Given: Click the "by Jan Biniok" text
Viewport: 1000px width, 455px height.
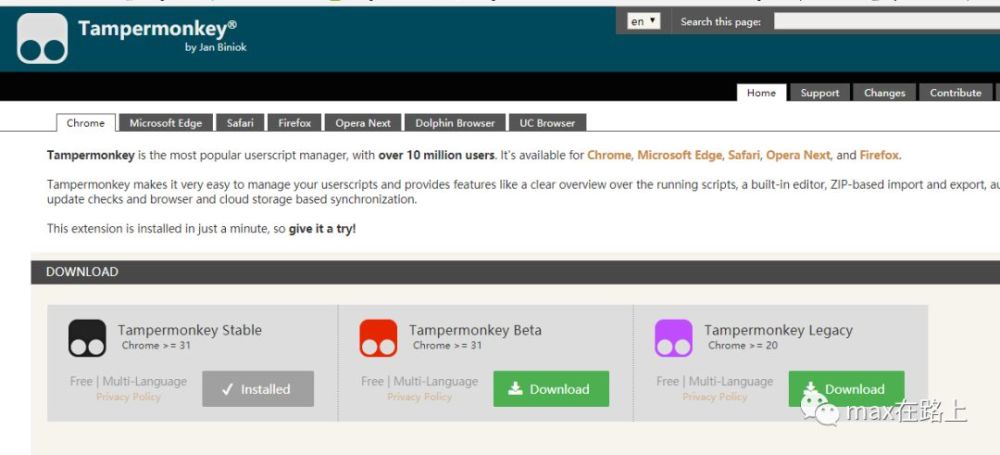Looking at the screenshot, I should pos(216,47).
